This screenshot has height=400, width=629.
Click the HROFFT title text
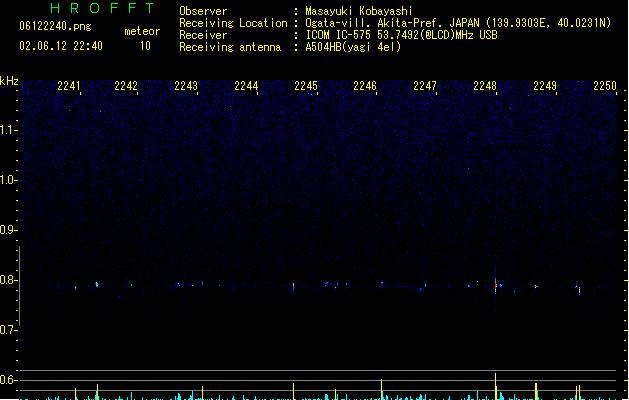pos(102,8)
